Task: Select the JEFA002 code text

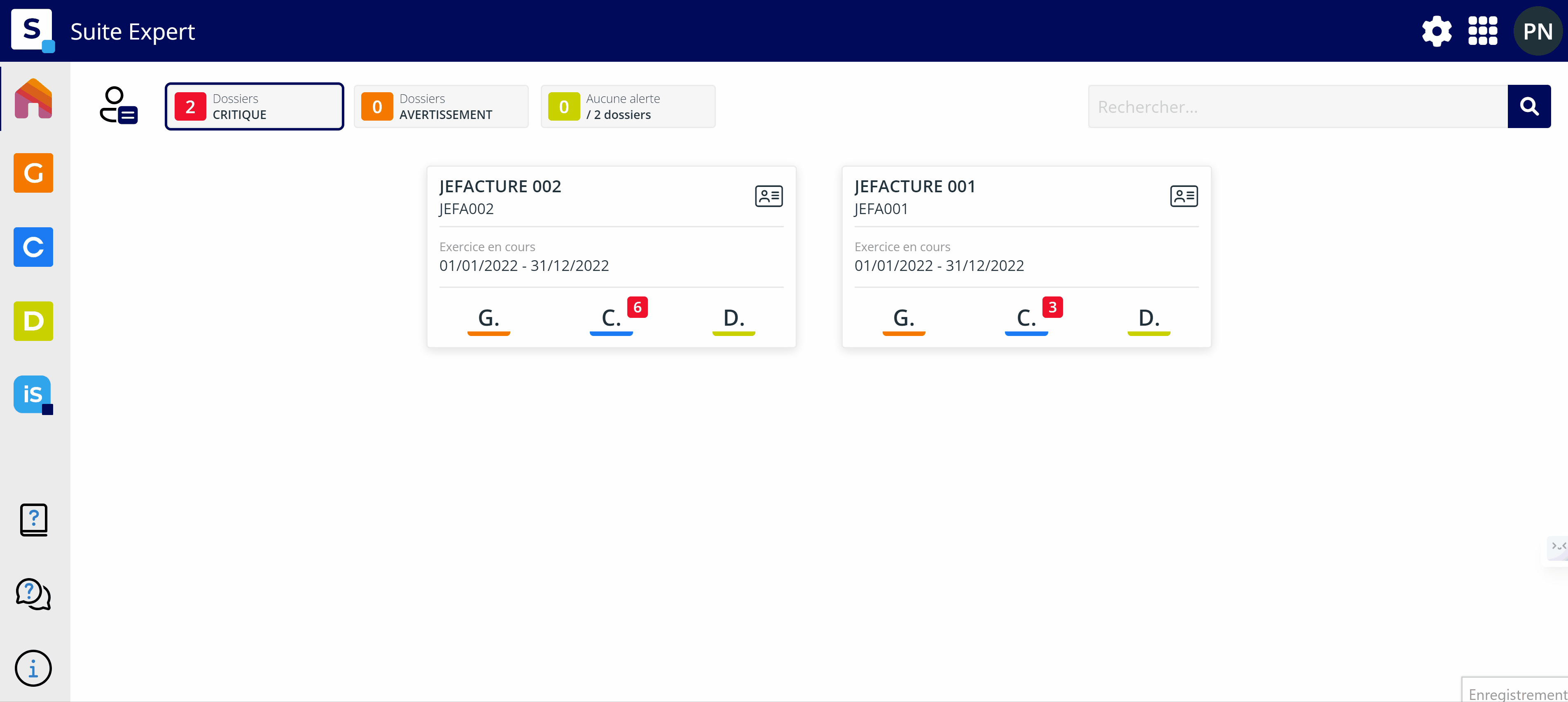Action: [466, 209]
